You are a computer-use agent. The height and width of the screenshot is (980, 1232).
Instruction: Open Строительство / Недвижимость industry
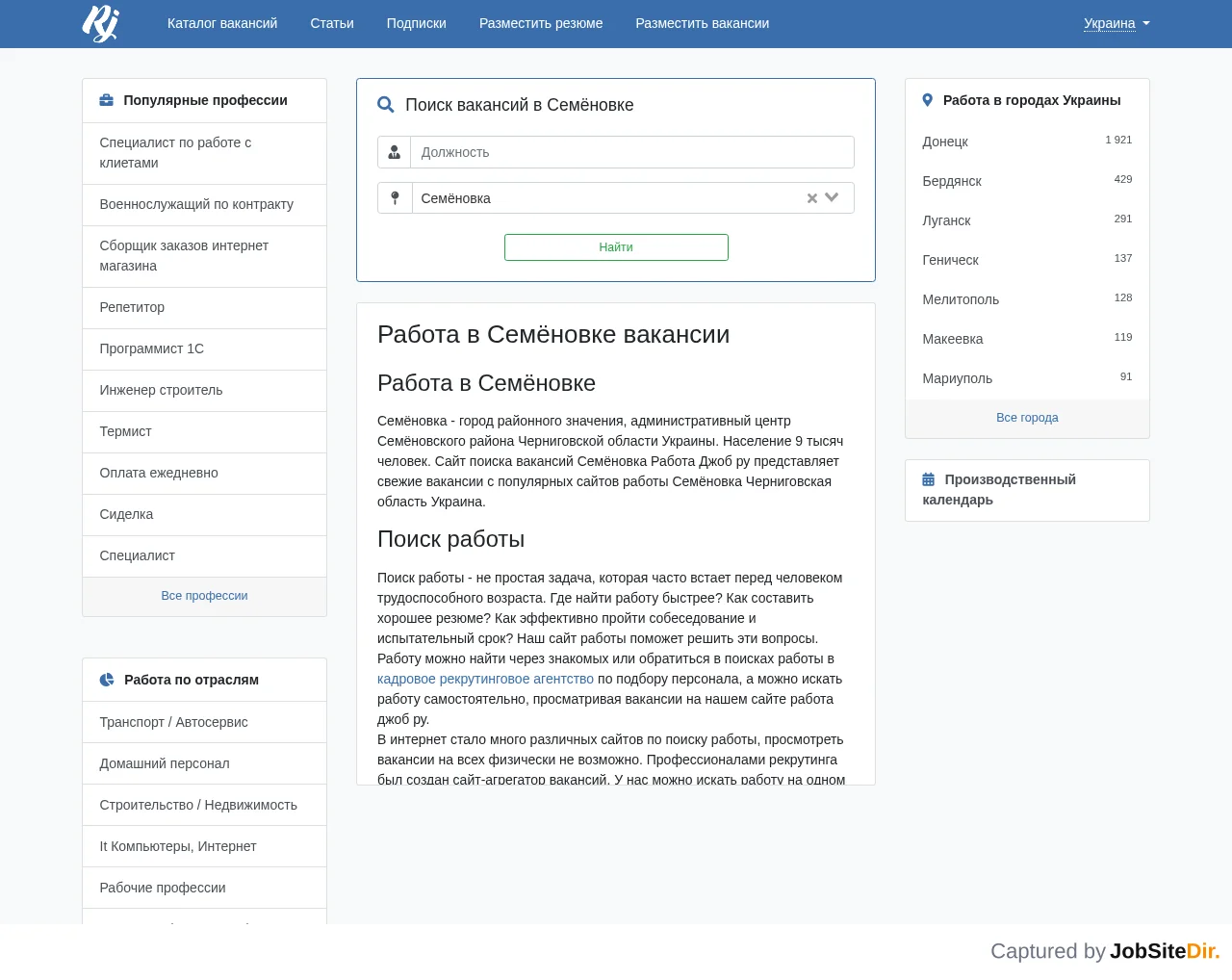tap(204, 805)
